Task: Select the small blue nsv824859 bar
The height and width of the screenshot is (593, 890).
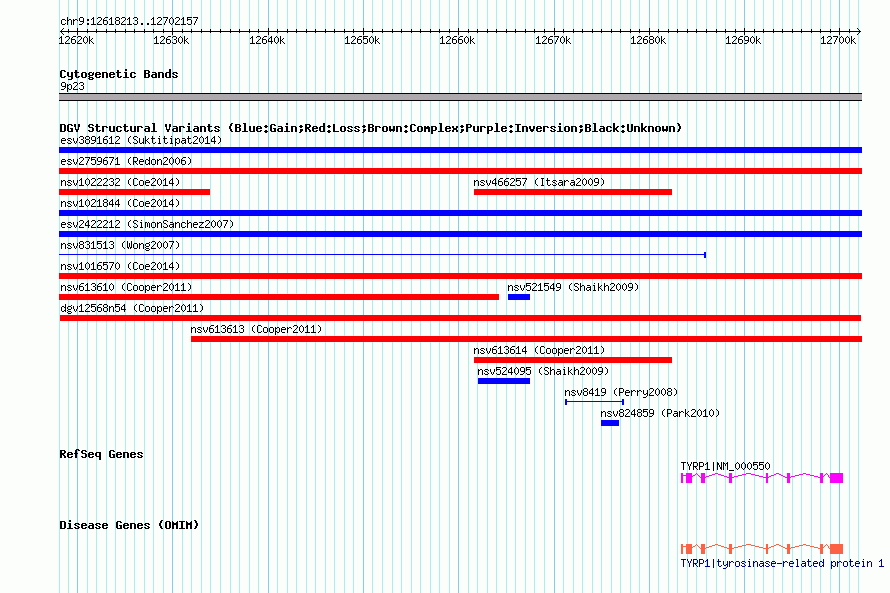Action: coord(610,423)
